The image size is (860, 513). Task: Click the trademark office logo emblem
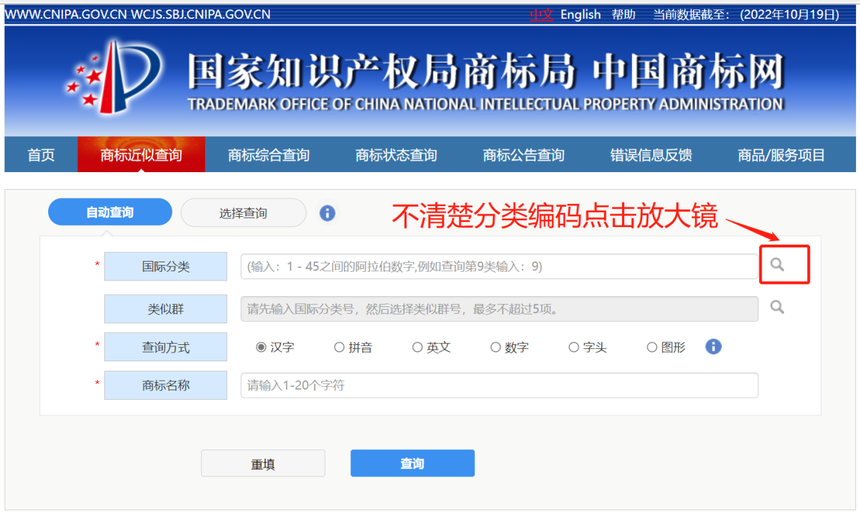click(114, 77)
